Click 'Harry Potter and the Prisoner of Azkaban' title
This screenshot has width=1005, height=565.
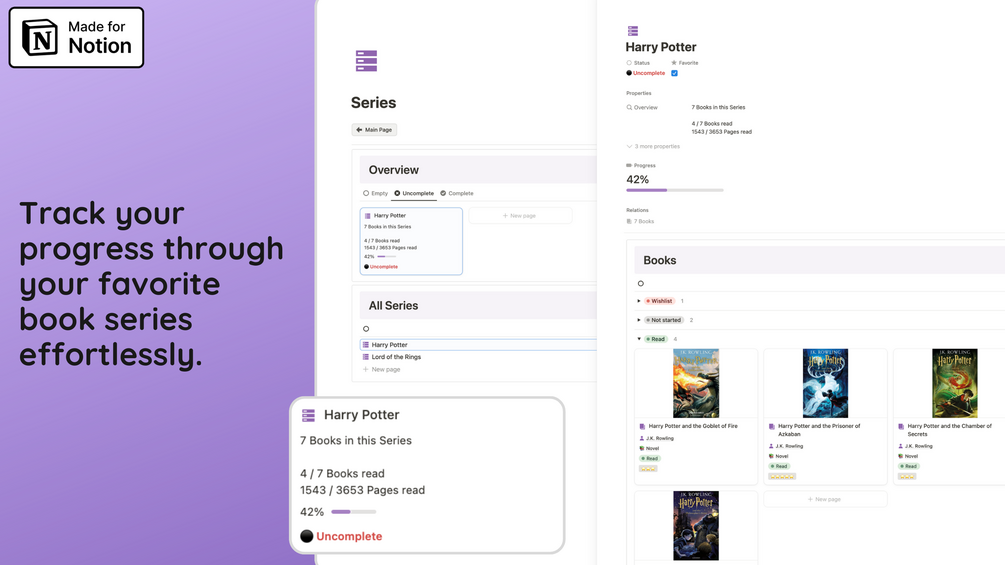point(818,430)
